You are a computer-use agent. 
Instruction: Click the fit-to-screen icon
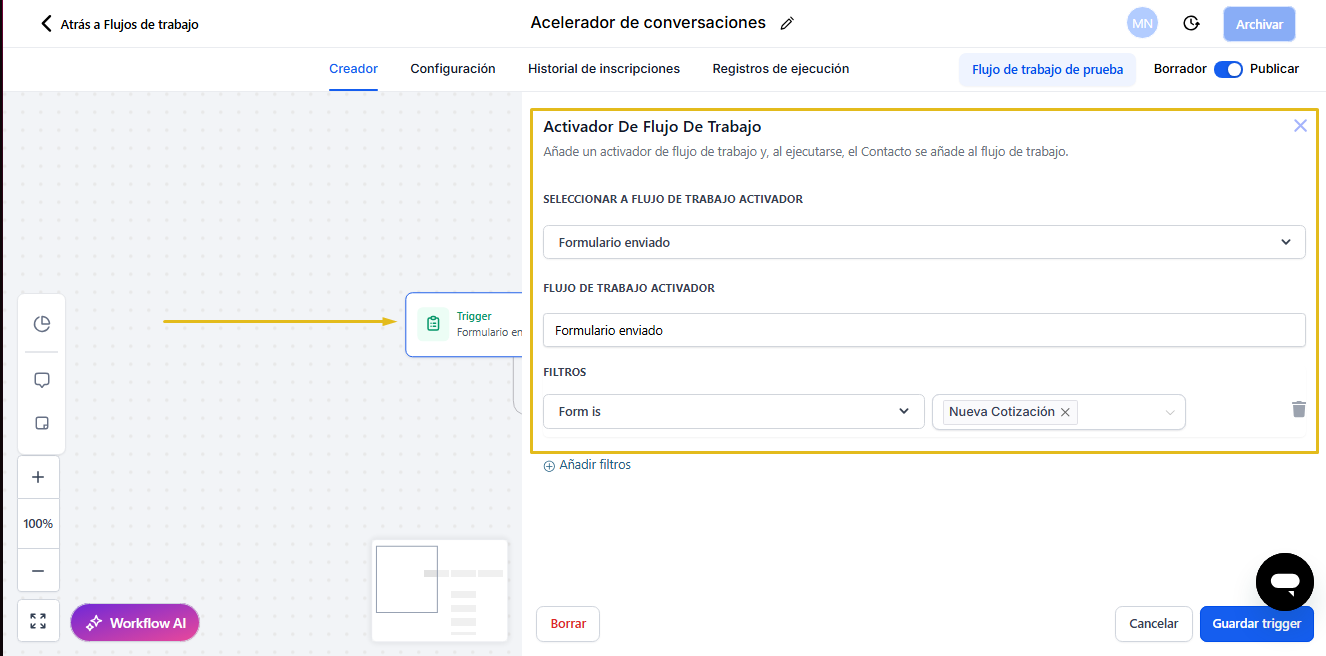38,621
